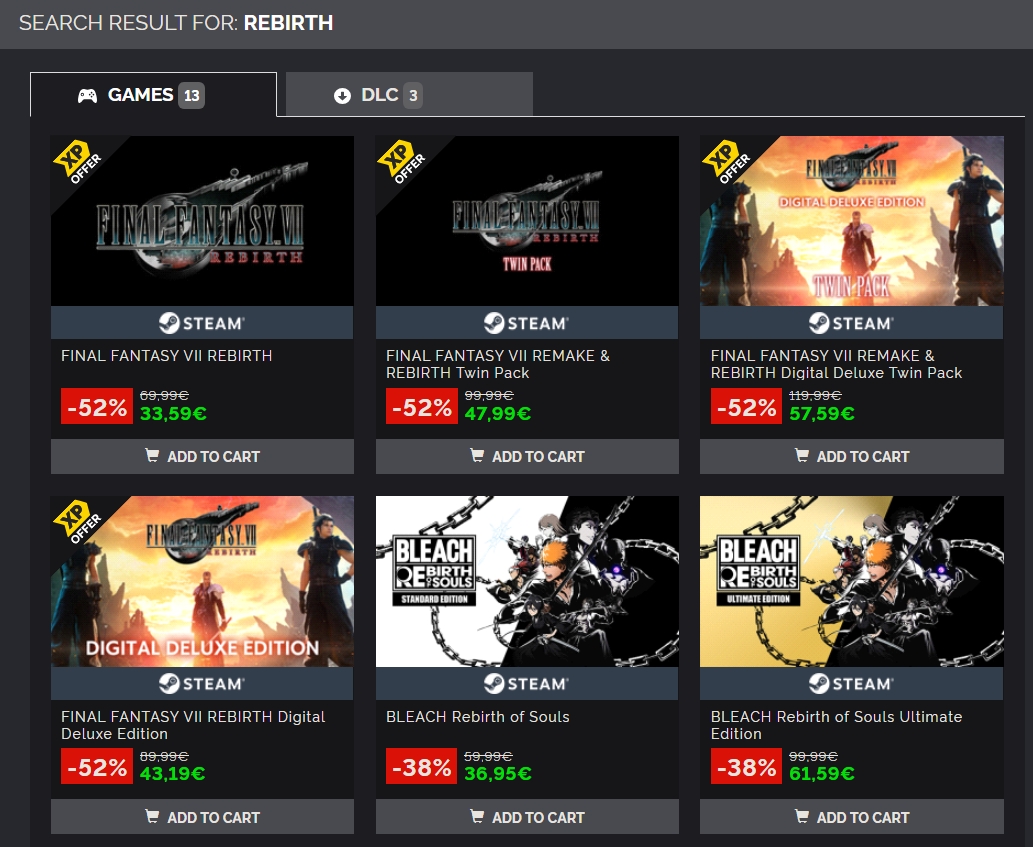Click XP Offer badge on Remake & Rebirth Twin Pack
The height and width of the screenshot is (847, 1033).
(401, 161)
